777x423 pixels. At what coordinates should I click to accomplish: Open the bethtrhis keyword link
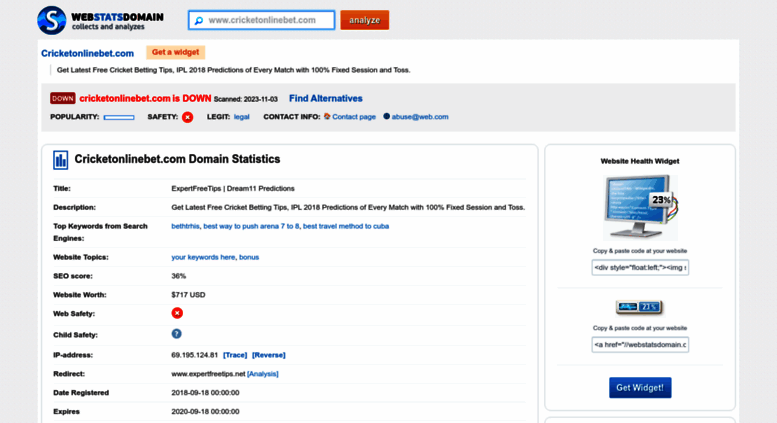(185, 226)
